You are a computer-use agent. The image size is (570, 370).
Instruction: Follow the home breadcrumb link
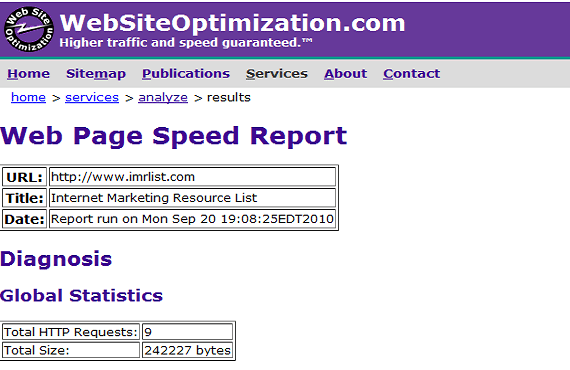(x=28, y=97)
